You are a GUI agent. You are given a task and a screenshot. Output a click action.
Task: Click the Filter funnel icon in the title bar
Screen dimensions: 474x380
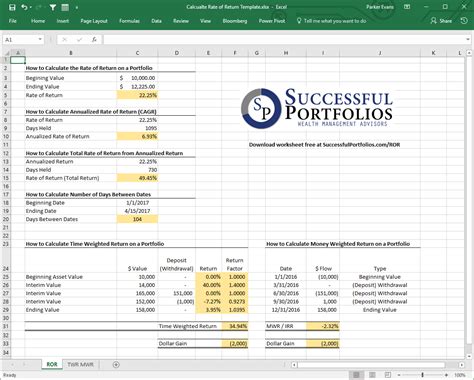tap(53, 7)
